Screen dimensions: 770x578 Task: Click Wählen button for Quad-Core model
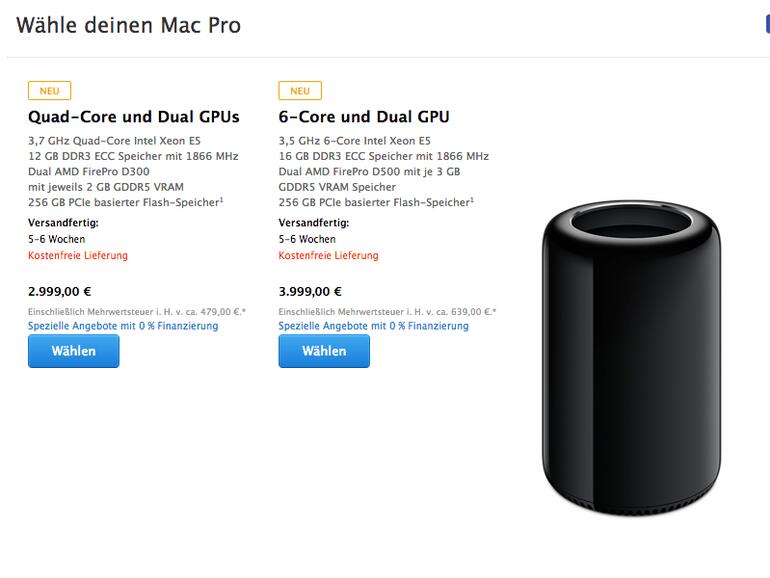point(73,351)
